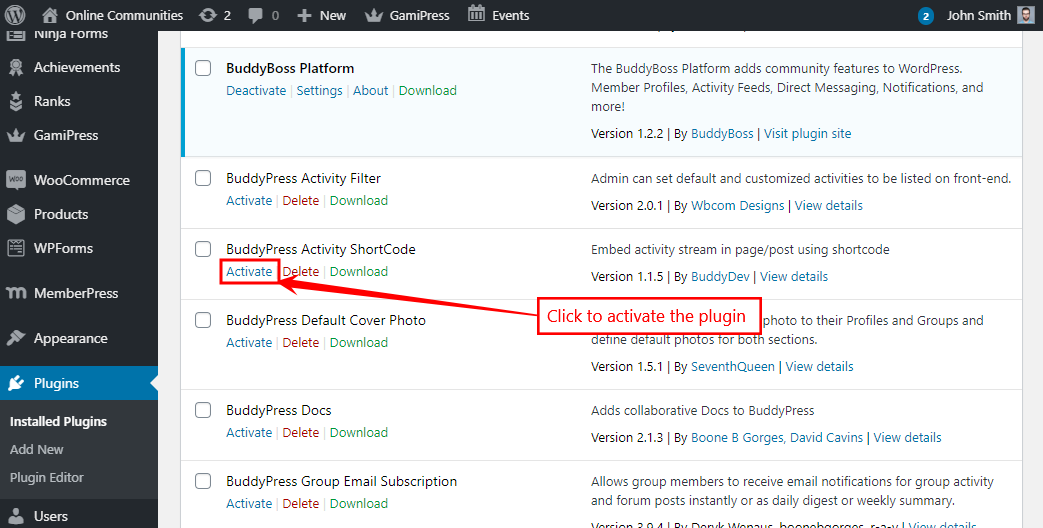Screen dimensions: 1043x528
Task: Select the BuddyPress Activity Filter checkbox
Action: [x=203, y=178]
